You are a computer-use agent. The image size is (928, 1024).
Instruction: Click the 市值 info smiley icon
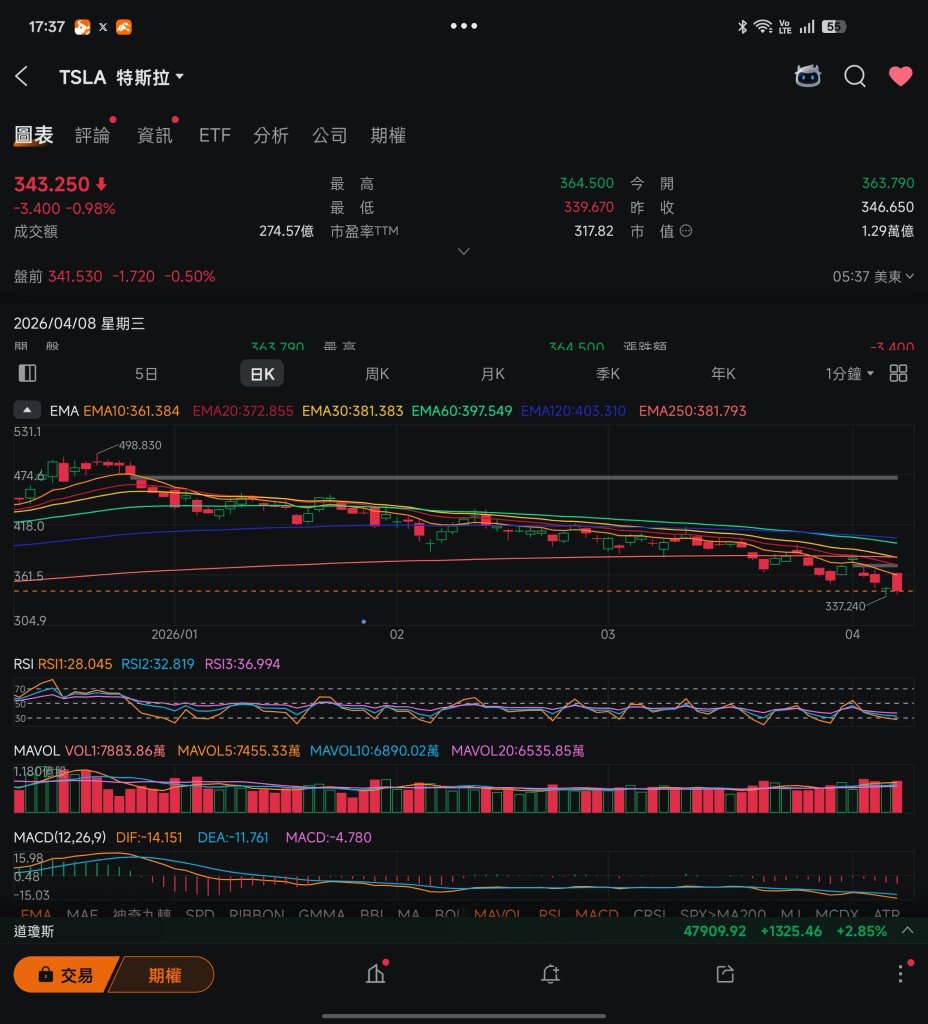[x=686, y=231]
